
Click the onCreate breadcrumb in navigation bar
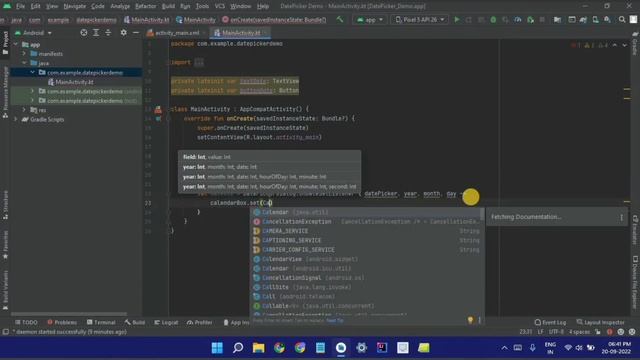(274, 20)
